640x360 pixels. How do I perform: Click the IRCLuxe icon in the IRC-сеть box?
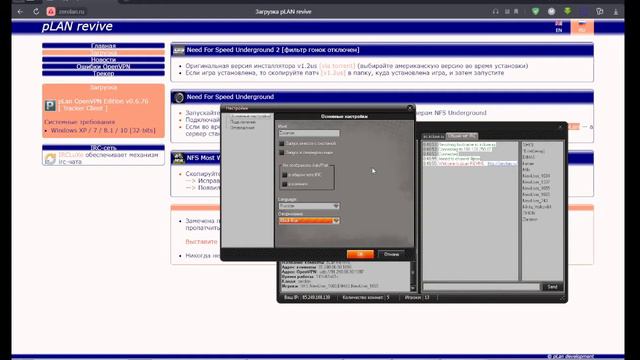[50, 159]
